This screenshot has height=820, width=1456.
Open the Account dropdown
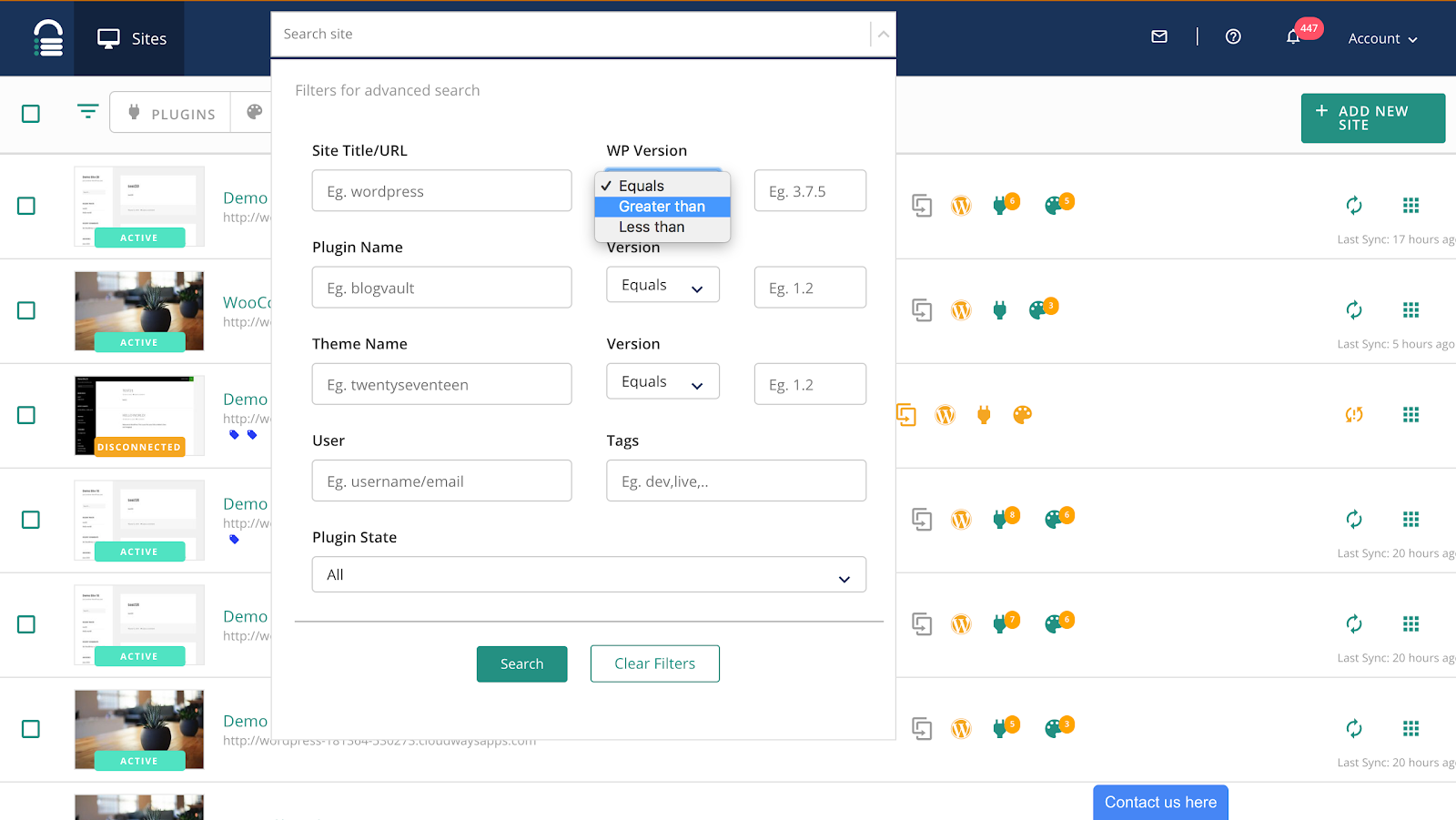(x=1382, y=38)
